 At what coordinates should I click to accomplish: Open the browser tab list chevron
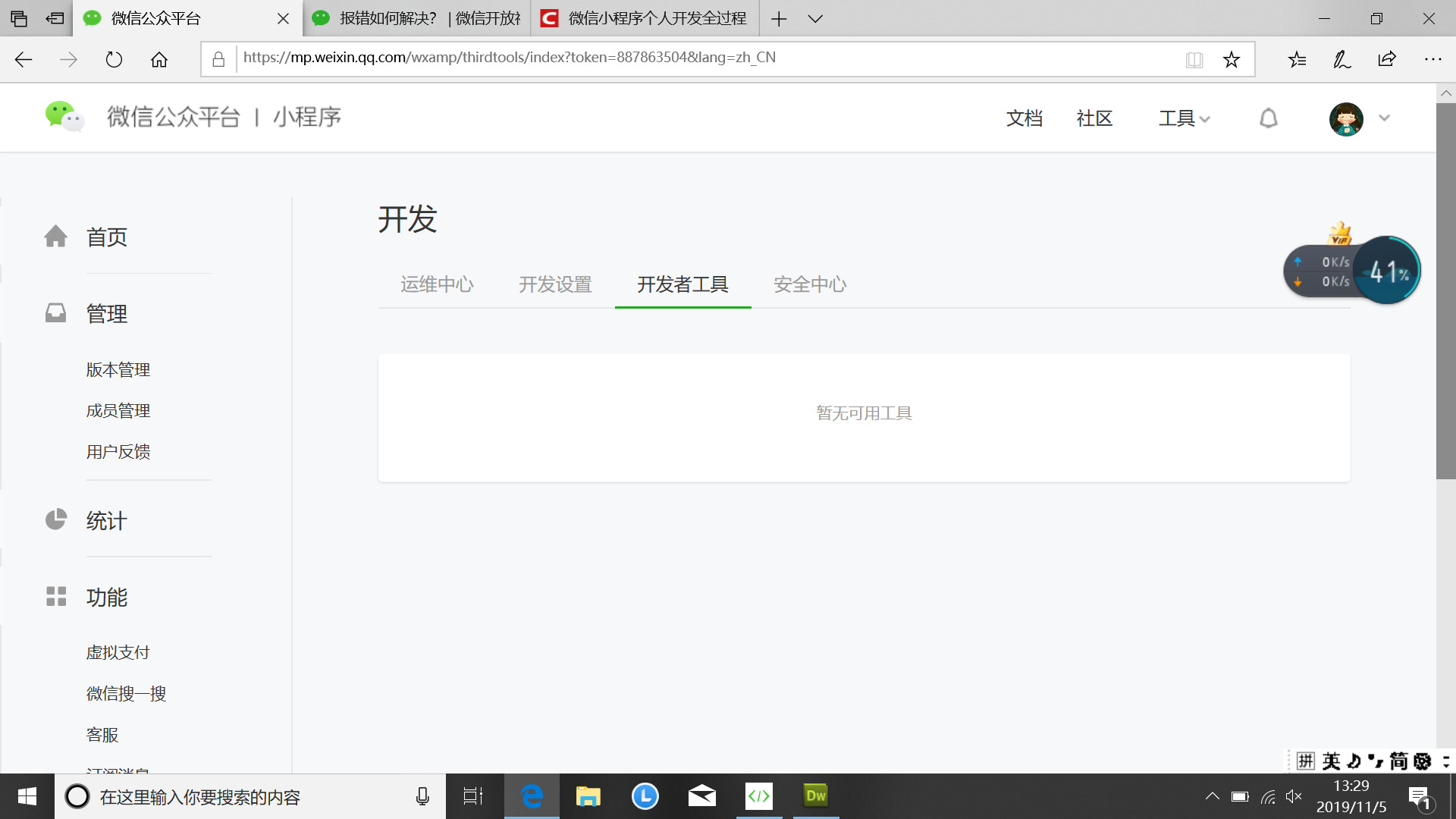(x=815, y=19)
